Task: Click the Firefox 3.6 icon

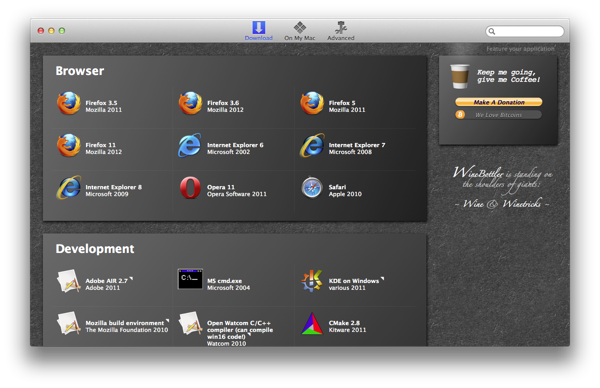Action: coord(191,103)
